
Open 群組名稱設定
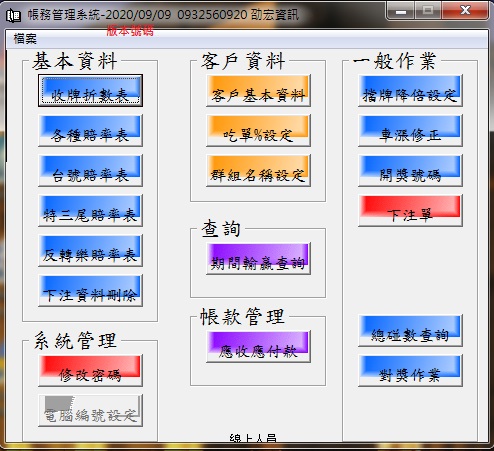[258, 171]
